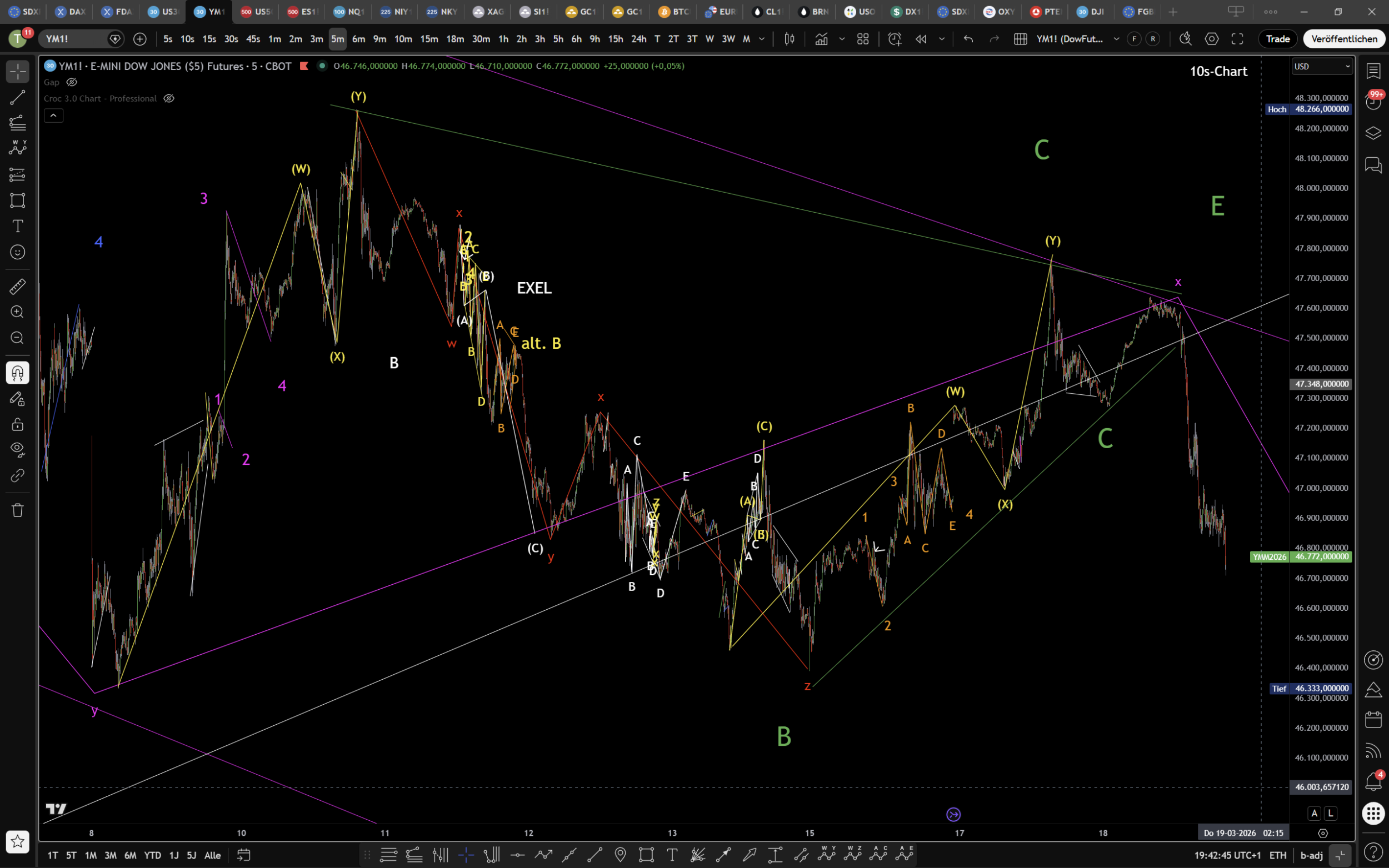The height and width of the screenshot is (868, 1389).
Task: Toggle magnet mode on
Action: [17, 373]
